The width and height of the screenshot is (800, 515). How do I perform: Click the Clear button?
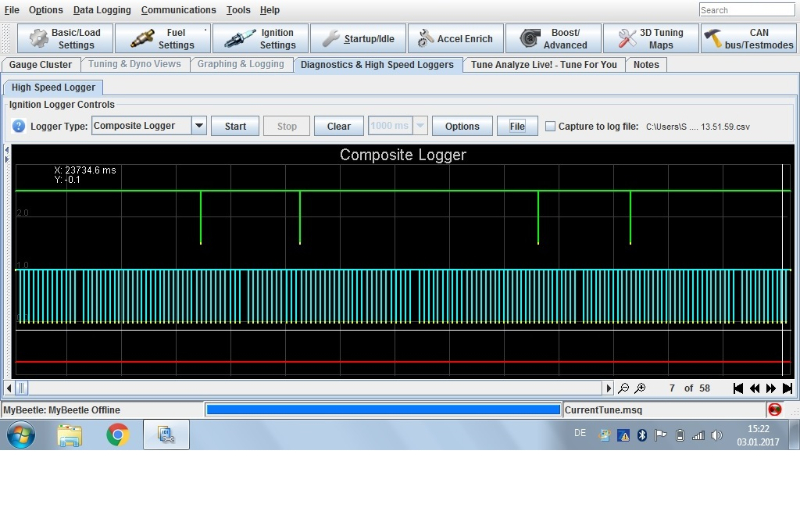click(x=339, y=126)
